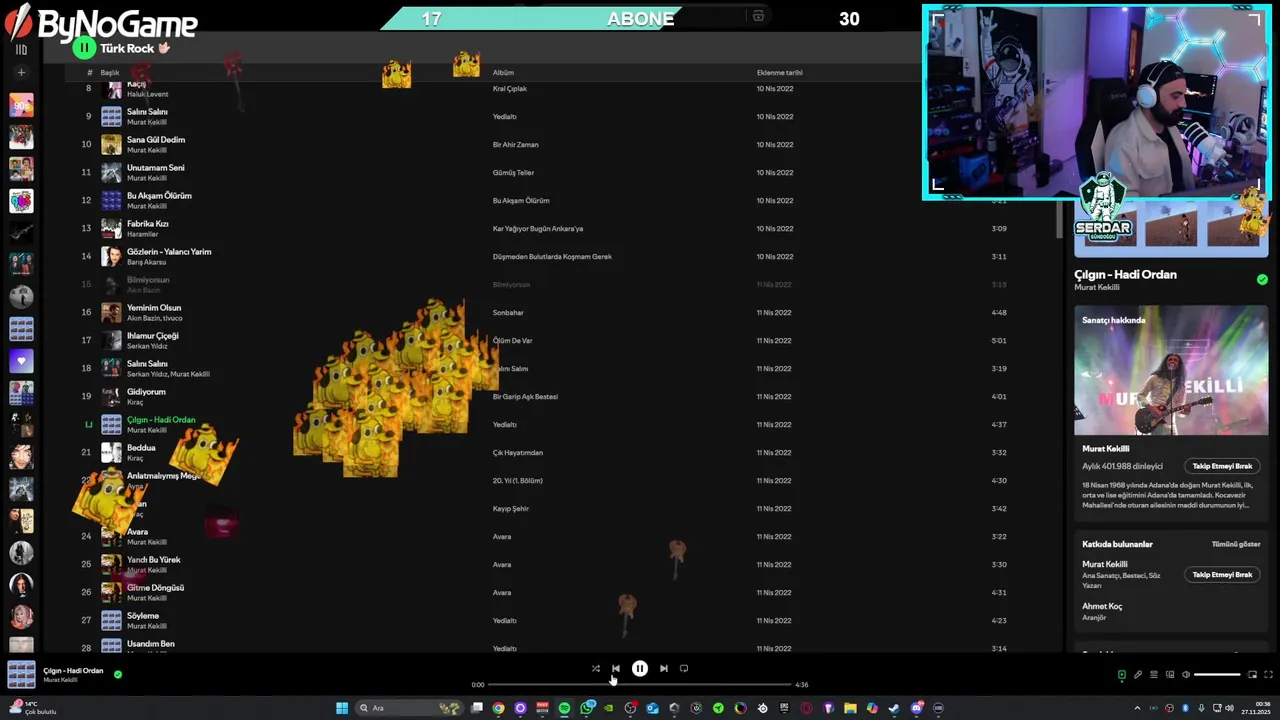Toggle shuffle mode
Viewport: 1280px width, 720px height.
(x=595, y=669)
